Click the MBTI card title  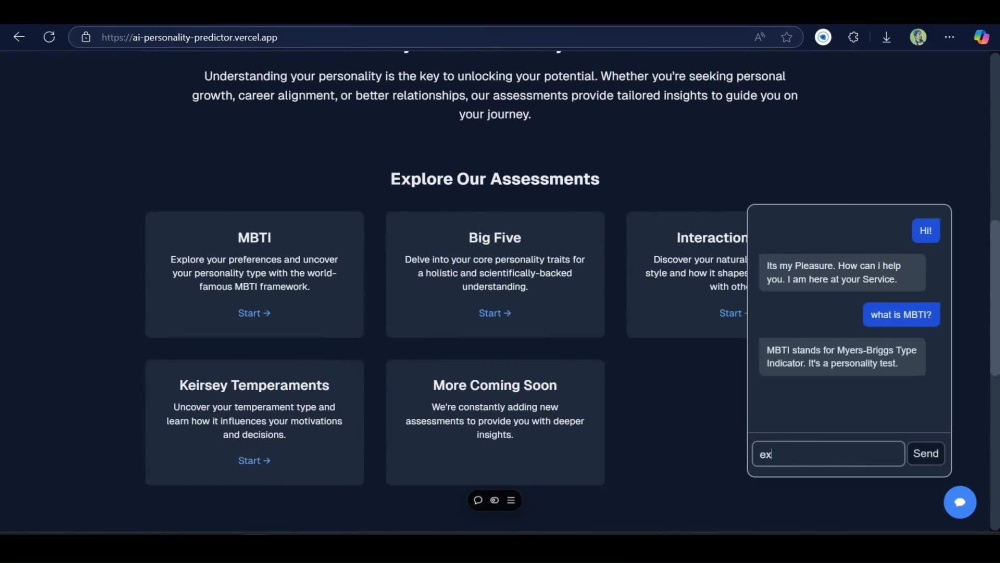click(x=254, y=237)
